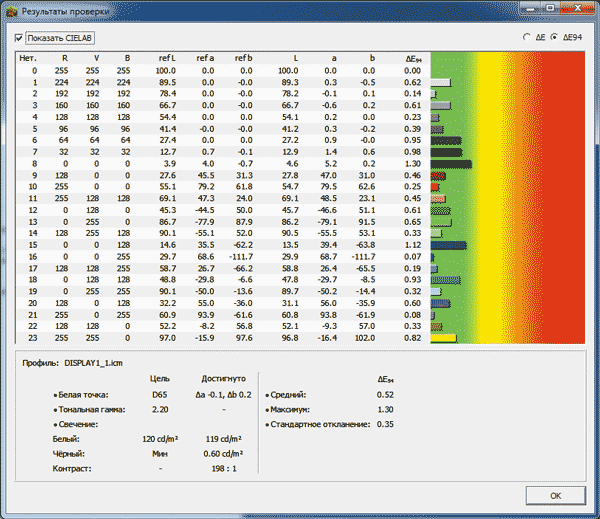Click the dark red bar for row 9
The image size is (600, 519).
point(438,176)
